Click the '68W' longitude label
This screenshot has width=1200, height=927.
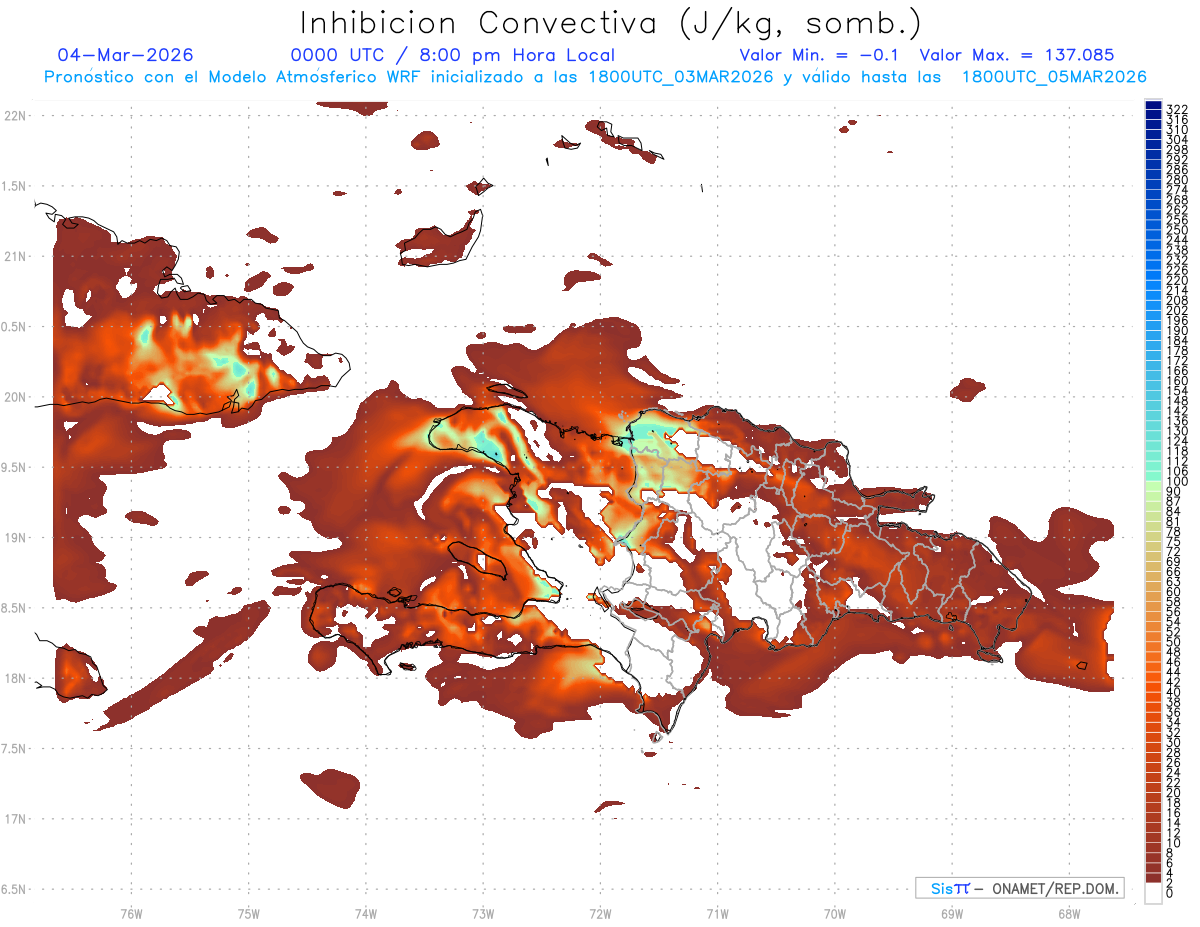tap(1069, 913)
